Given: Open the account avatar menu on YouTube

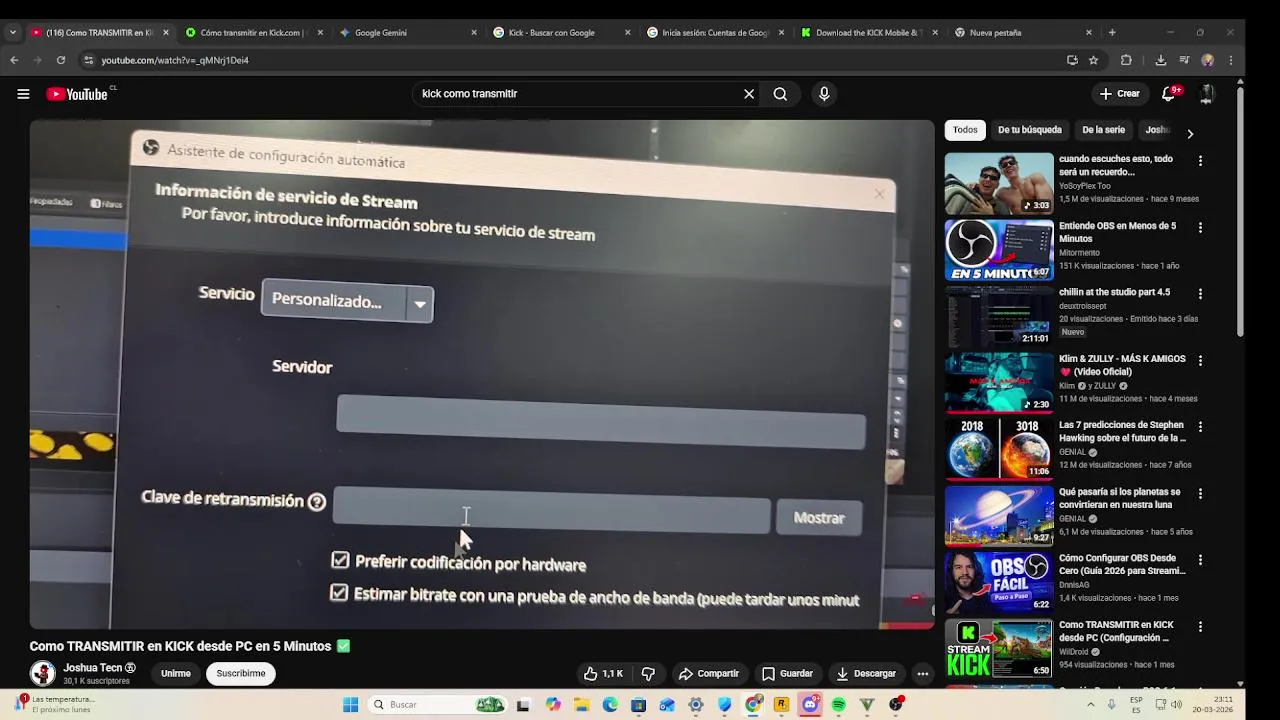Looking at the screenshot, I should (1207, 94).
